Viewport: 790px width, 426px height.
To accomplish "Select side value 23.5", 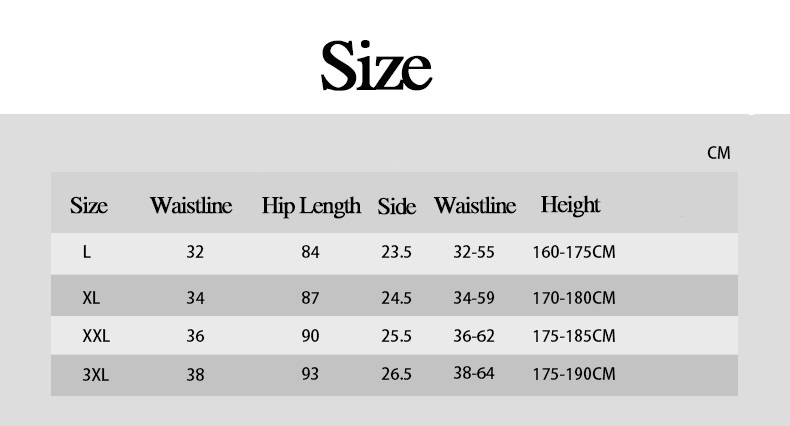I will point(396,253).
